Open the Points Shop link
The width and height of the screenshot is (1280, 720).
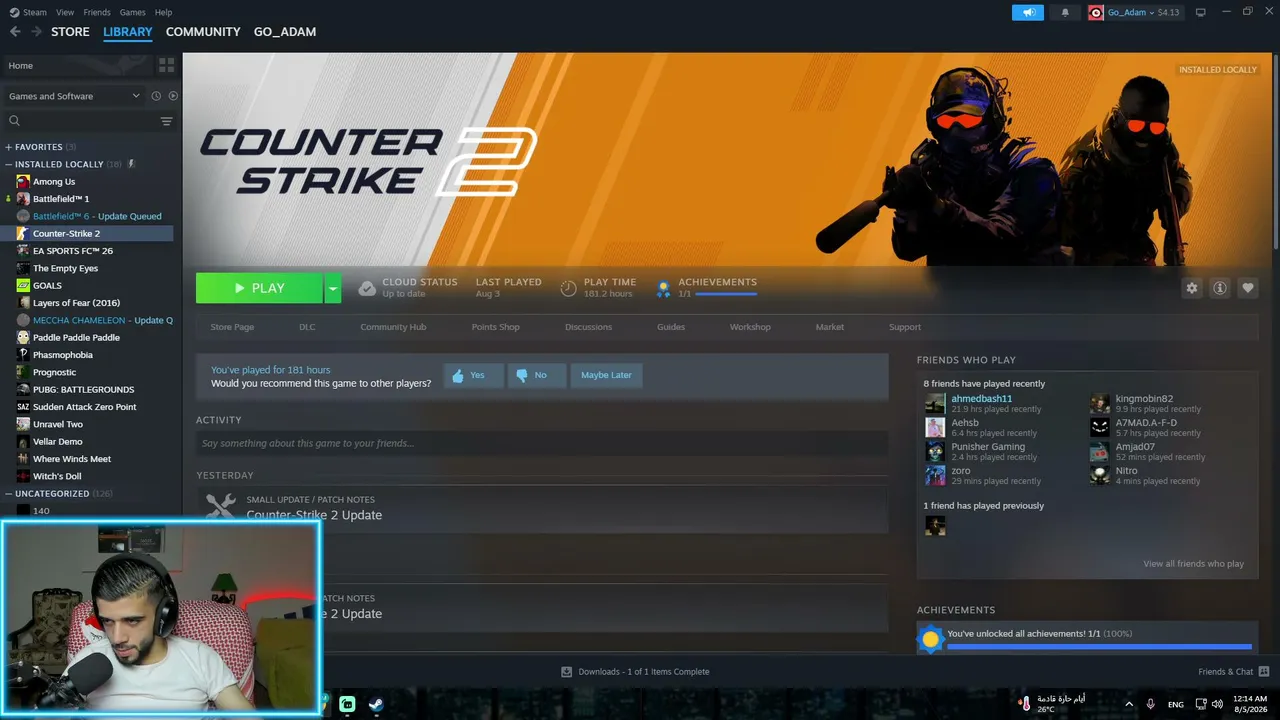pyautogui.click(x=496, y=327)
